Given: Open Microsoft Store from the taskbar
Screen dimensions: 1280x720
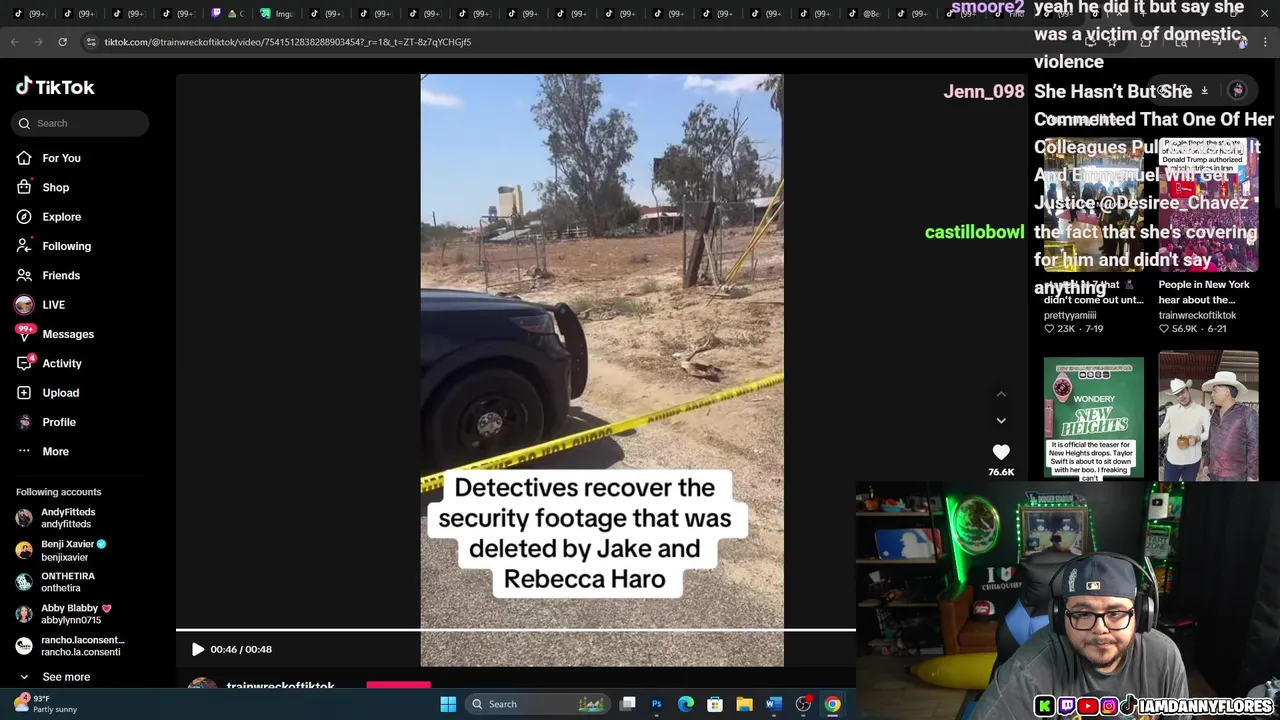Looking at the screenshot, I should (715, 704).
